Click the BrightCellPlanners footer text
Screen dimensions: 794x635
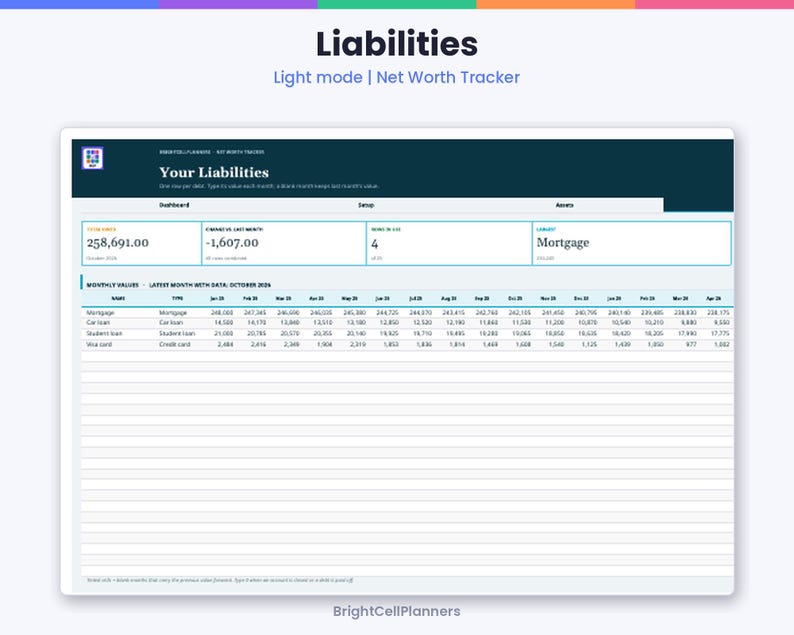[x=396, y=611]
